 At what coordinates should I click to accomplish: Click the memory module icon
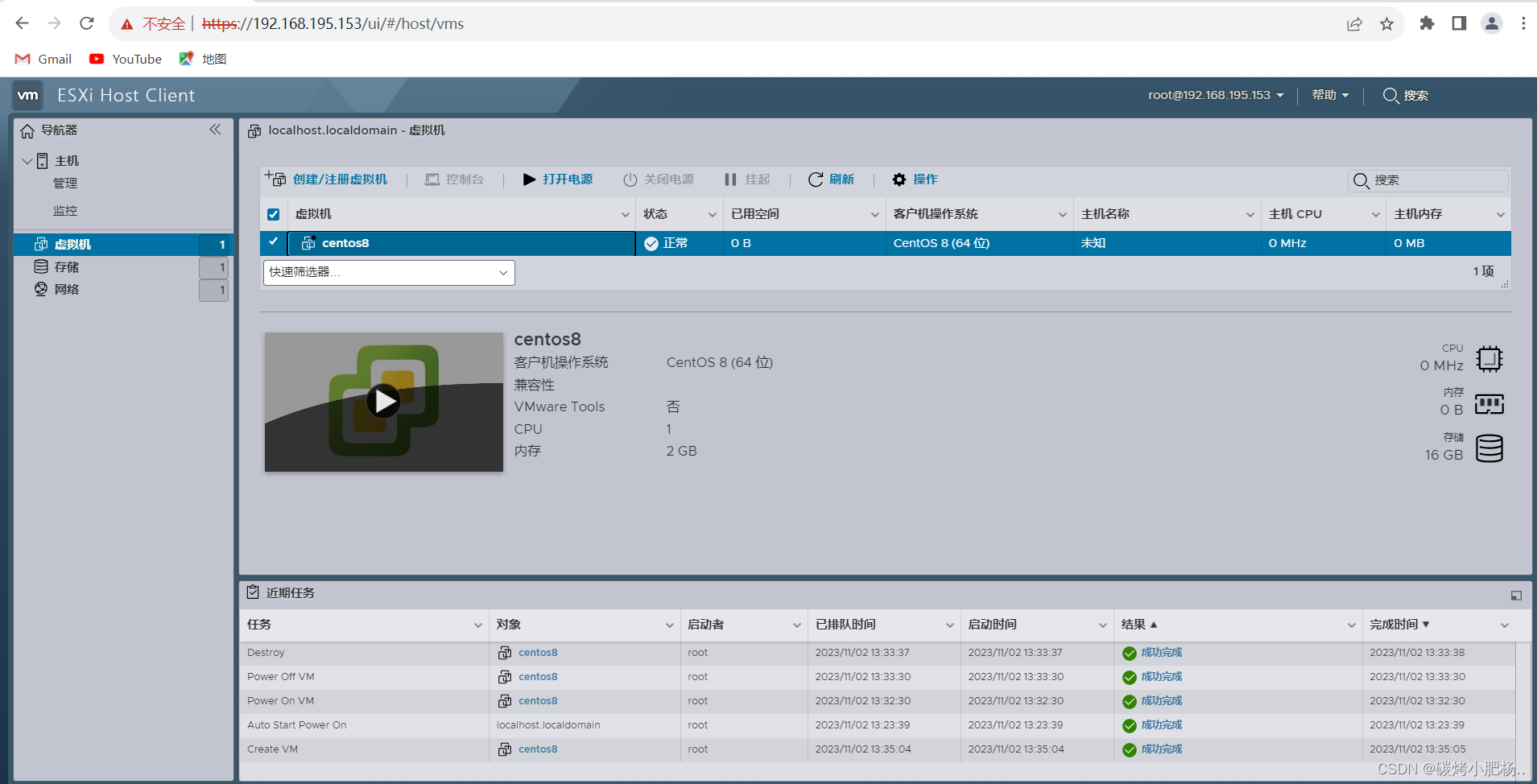[x=1489, y=403]
